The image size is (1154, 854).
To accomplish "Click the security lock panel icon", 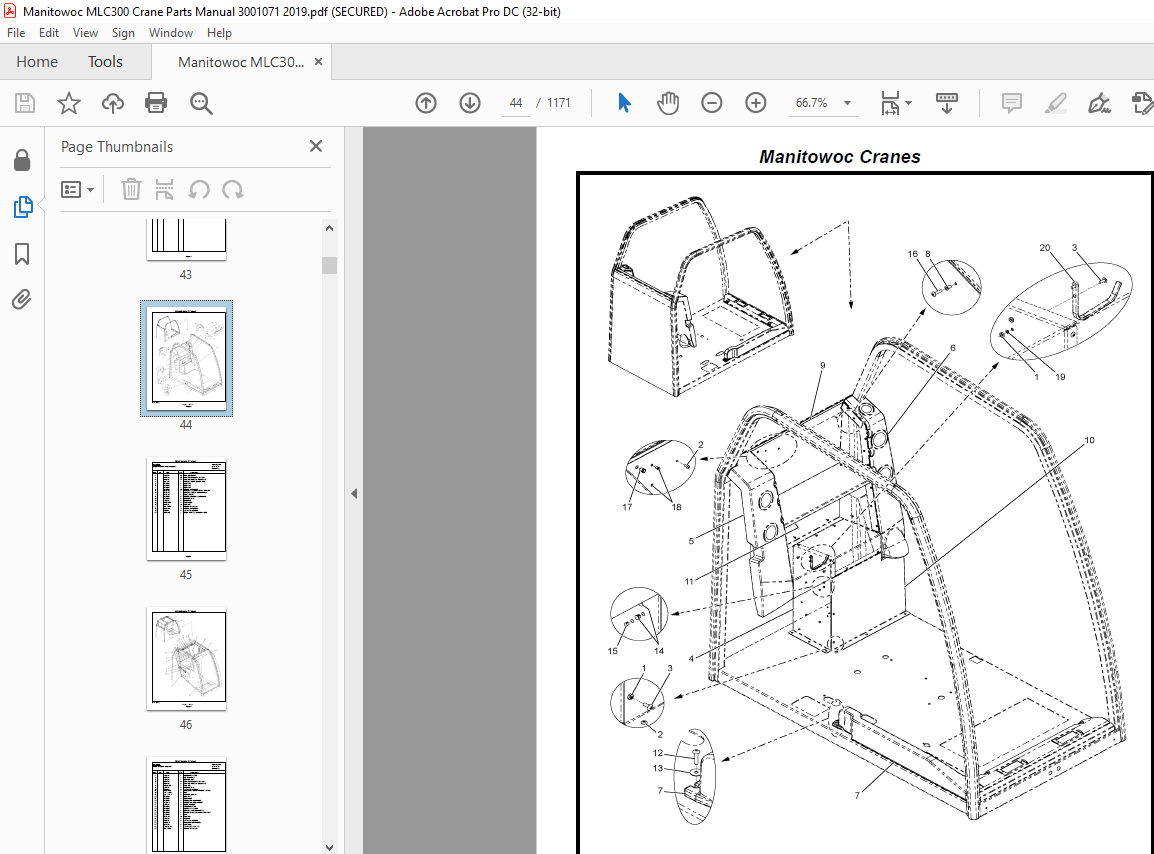I will click(22, 160).
